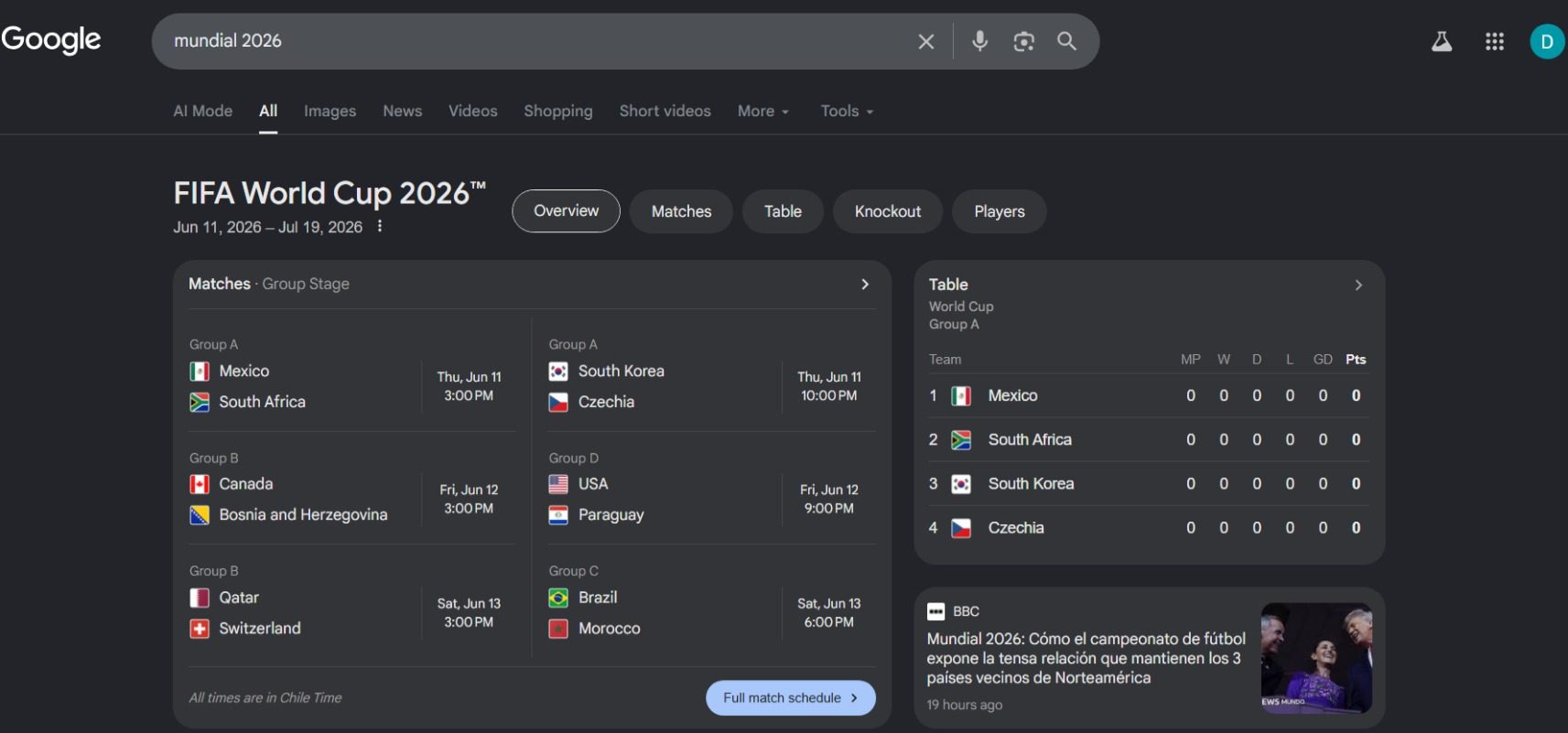The height and width of the screenshot is (733, 1568).
Task: Click the South Korea flag in matches list
Action: click(x=558, y=372)
